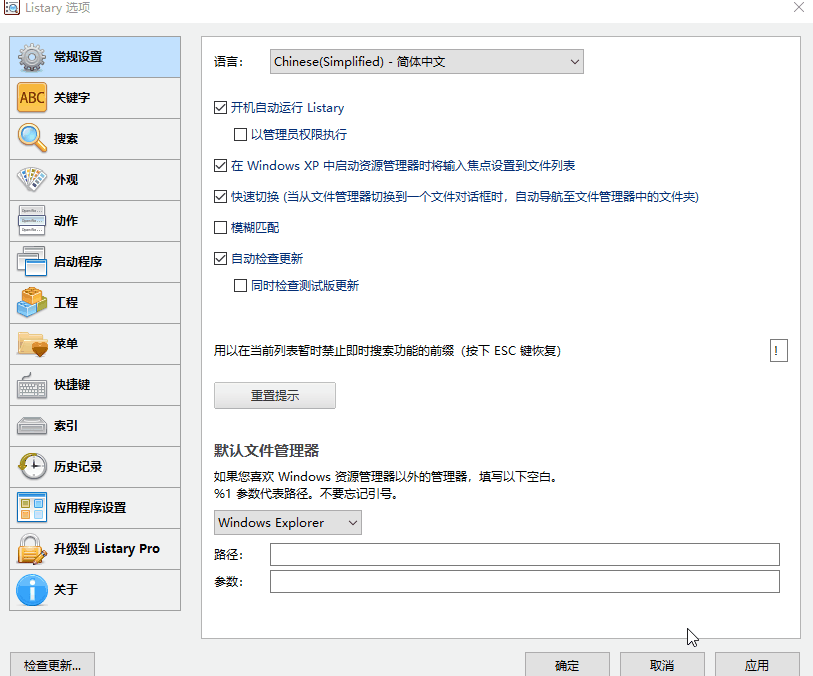The width and height of the screenshot is (813, 676).
Task: Switch to the 搜索 tab
Action: point(95,139)
